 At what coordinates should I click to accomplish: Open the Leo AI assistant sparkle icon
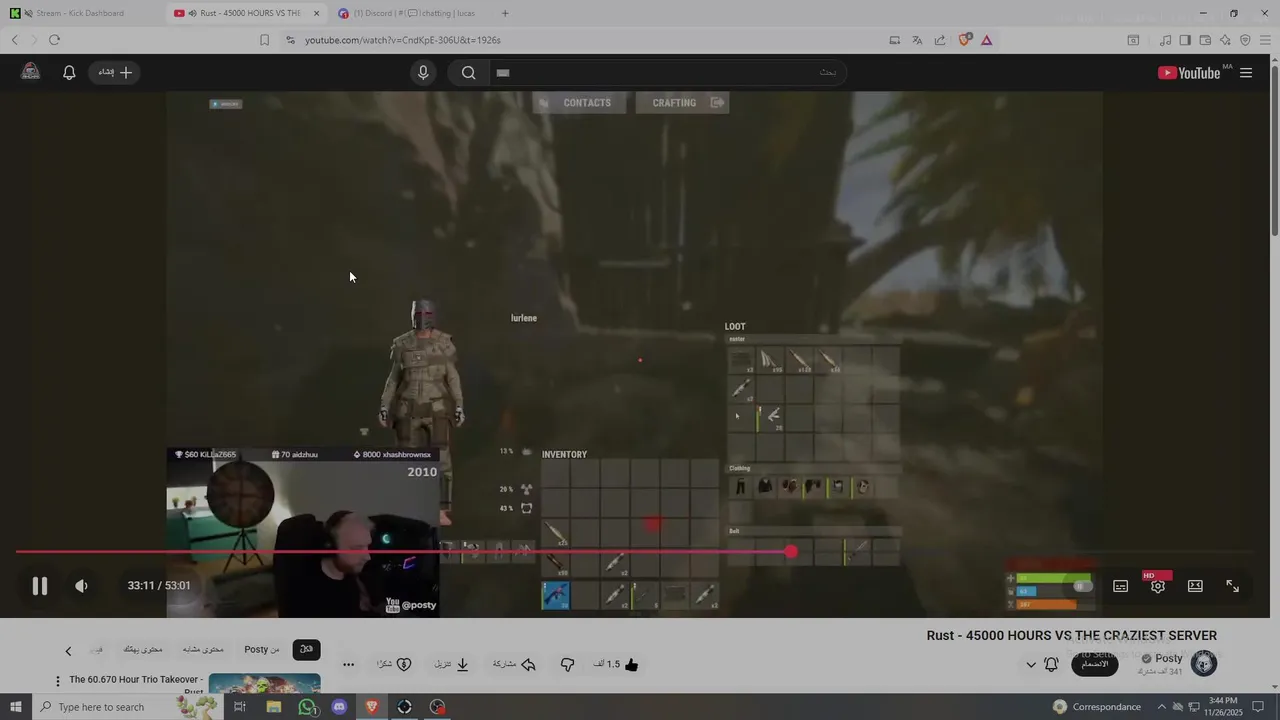point(1225,40)
